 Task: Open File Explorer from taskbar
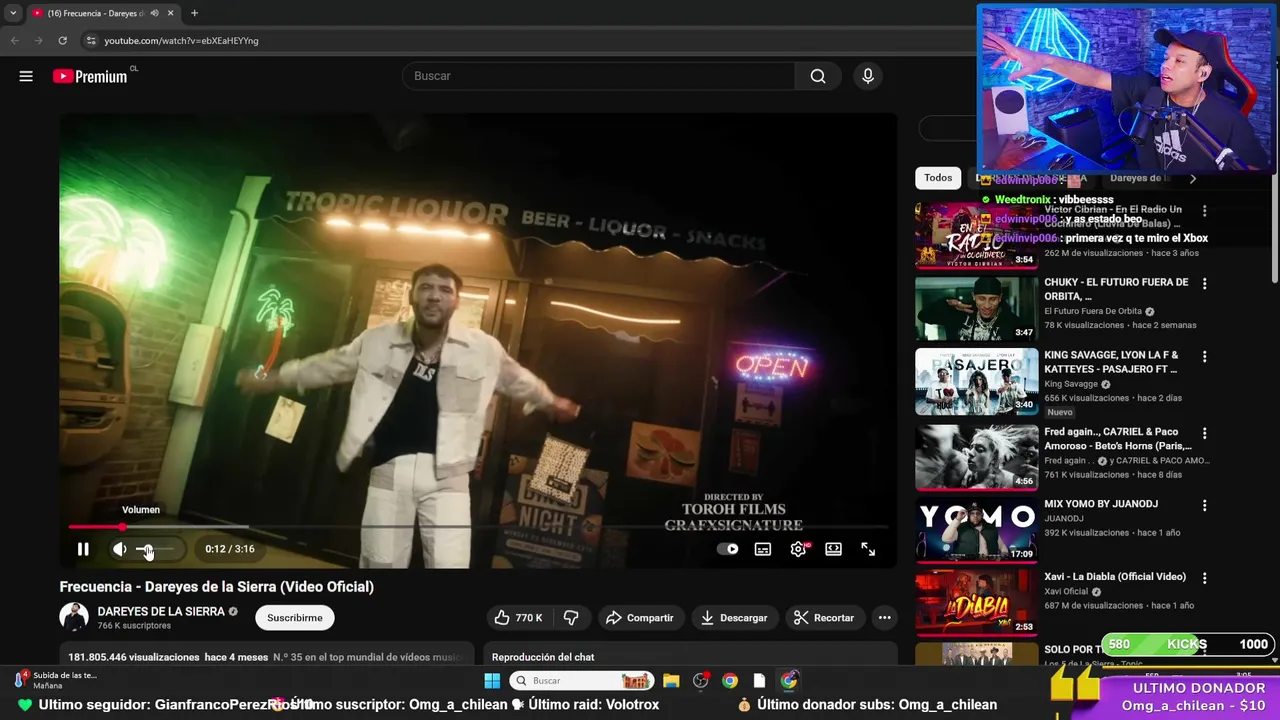click(671, 681)
